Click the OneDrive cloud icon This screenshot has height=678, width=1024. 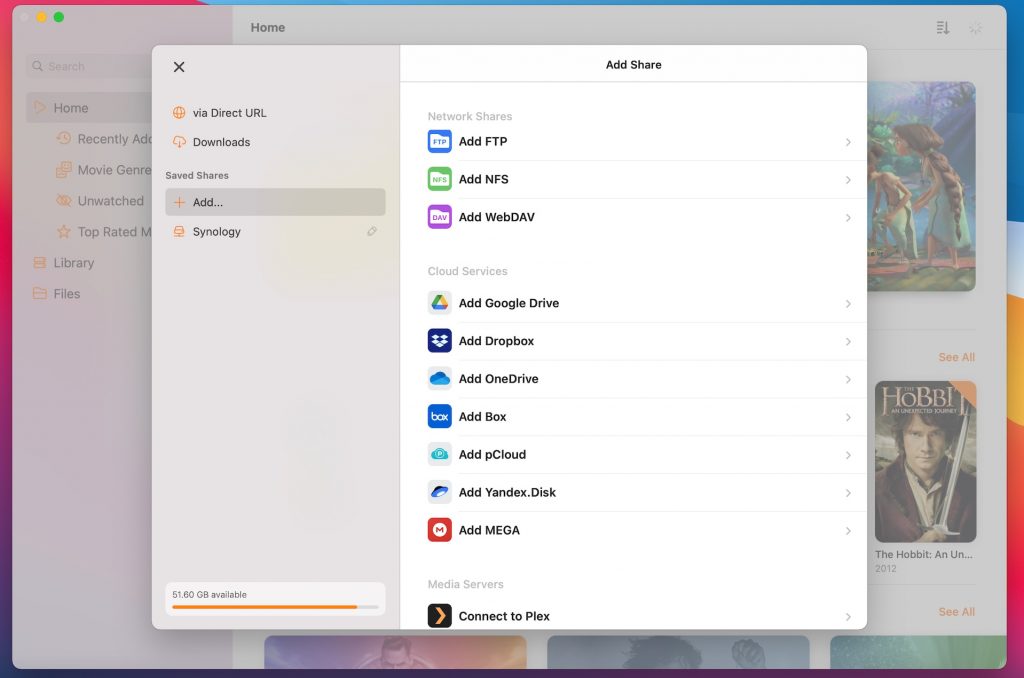pos(440,379)
